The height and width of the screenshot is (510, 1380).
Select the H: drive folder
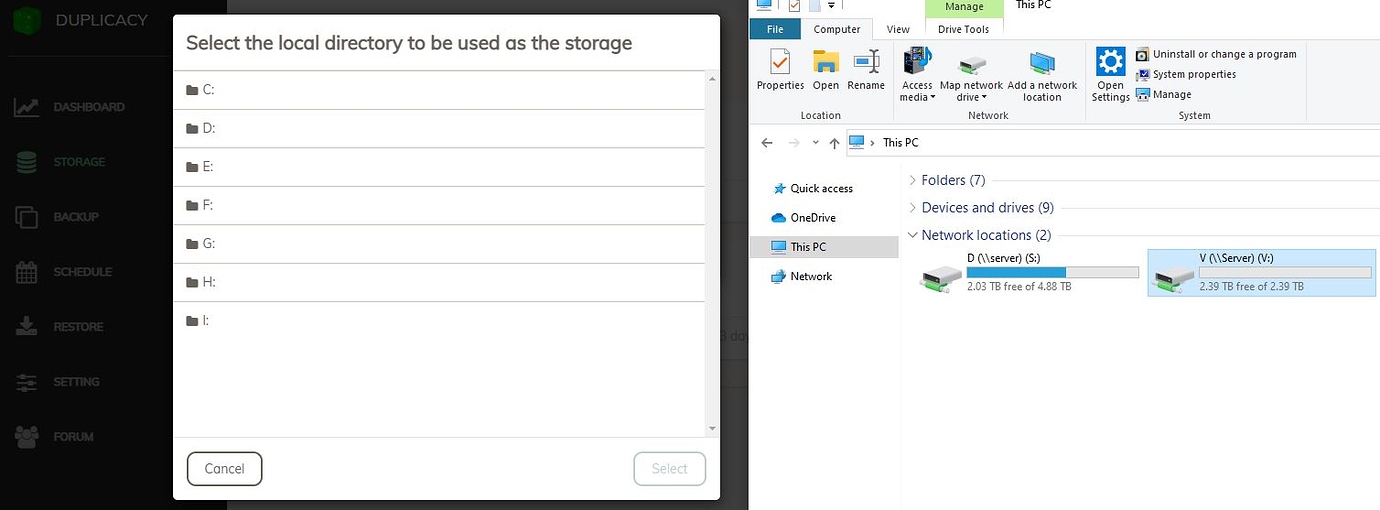pos(439,282)
